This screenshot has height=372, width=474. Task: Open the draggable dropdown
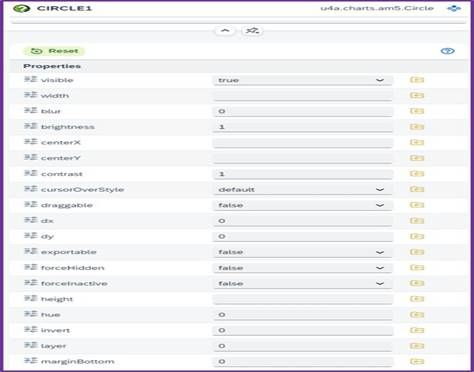[303, 205]
